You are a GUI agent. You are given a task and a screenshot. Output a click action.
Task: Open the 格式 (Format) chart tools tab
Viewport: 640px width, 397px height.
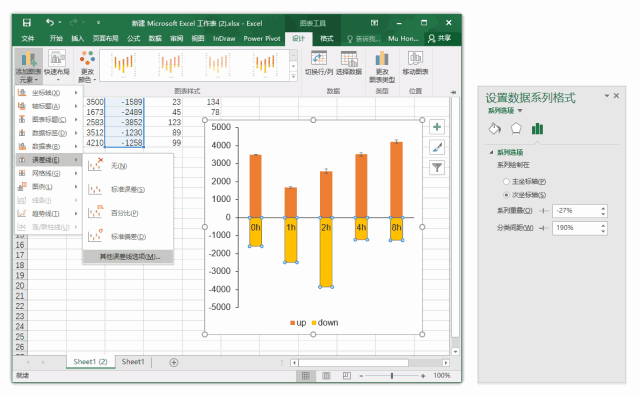click(327, 38)
